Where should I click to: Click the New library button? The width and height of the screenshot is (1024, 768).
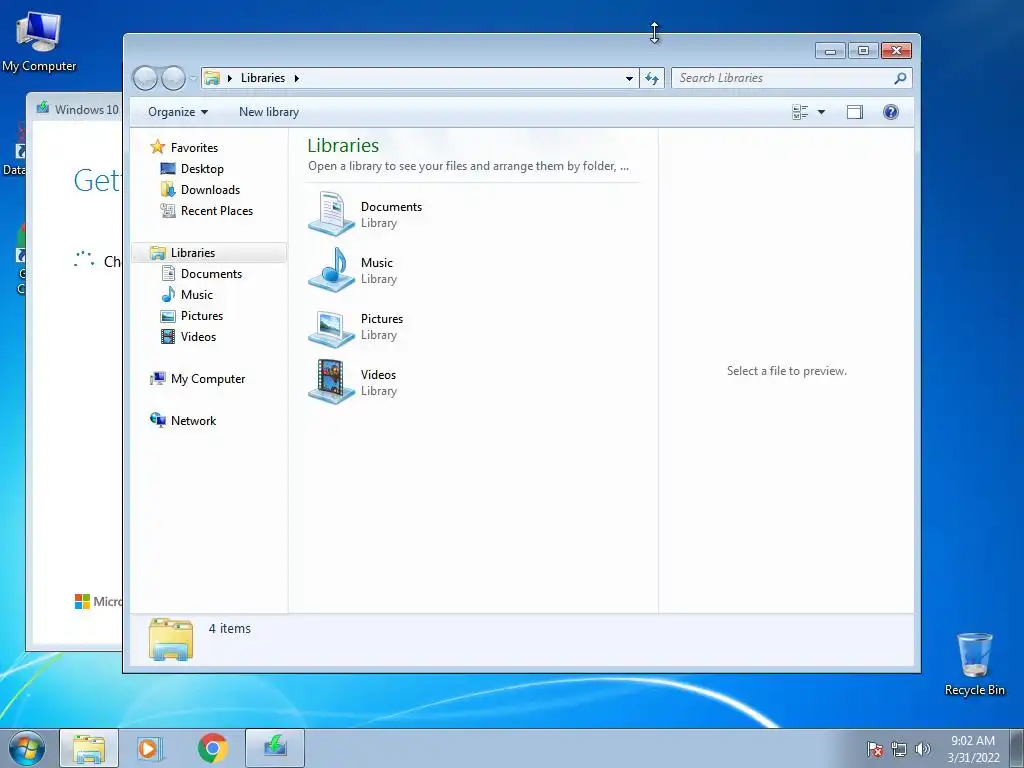coord(269,112)
